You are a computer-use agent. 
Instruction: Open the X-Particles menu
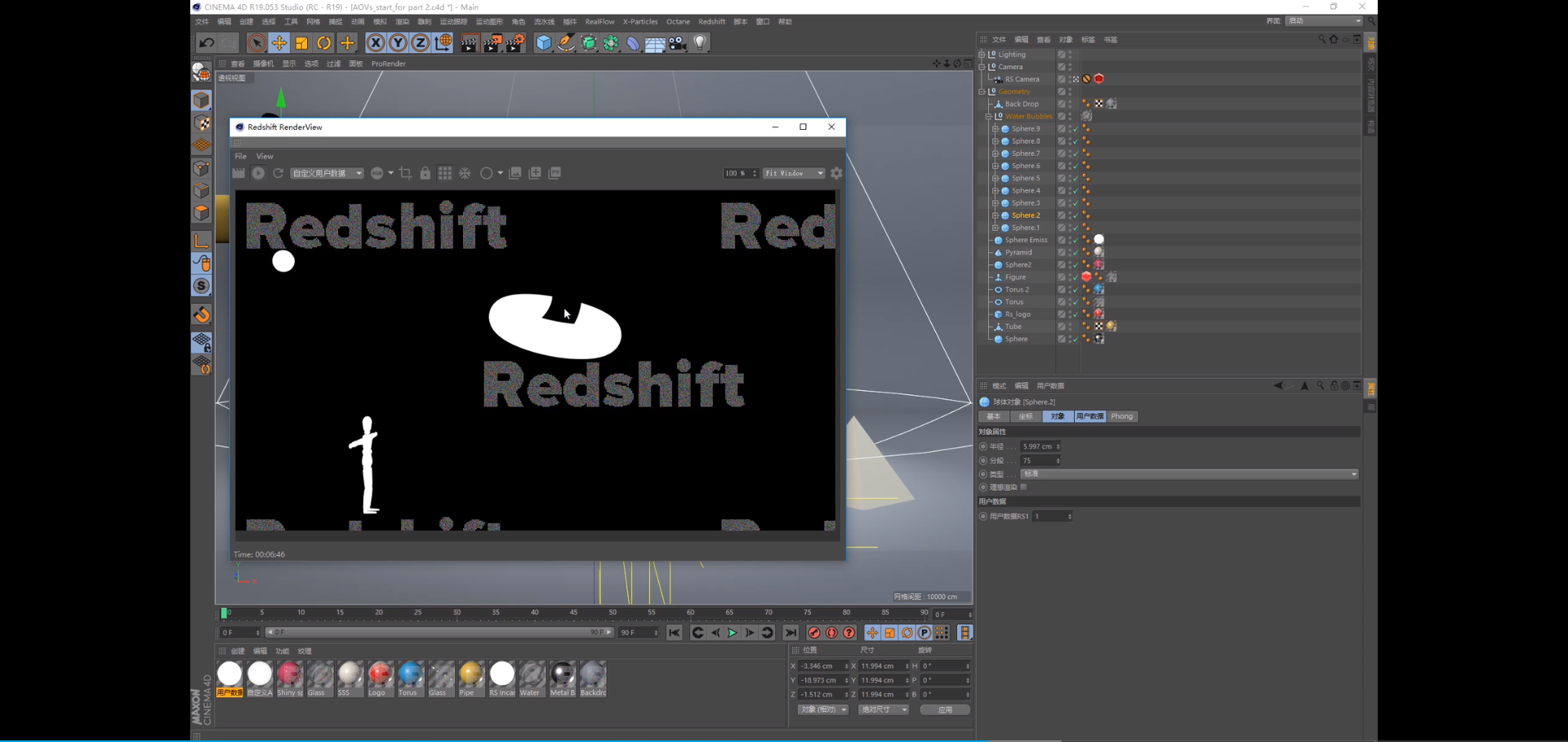point(640,22)
